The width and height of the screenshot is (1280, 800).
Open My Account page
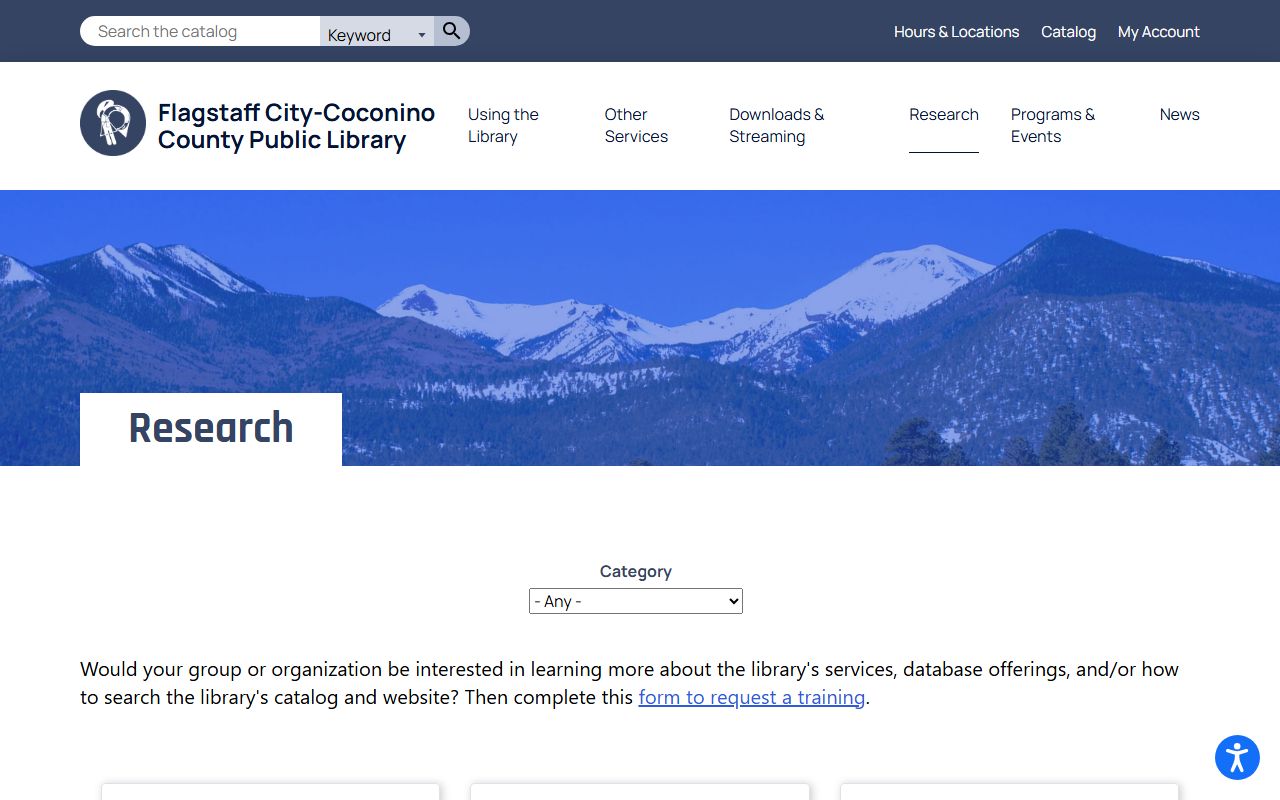1158,32
